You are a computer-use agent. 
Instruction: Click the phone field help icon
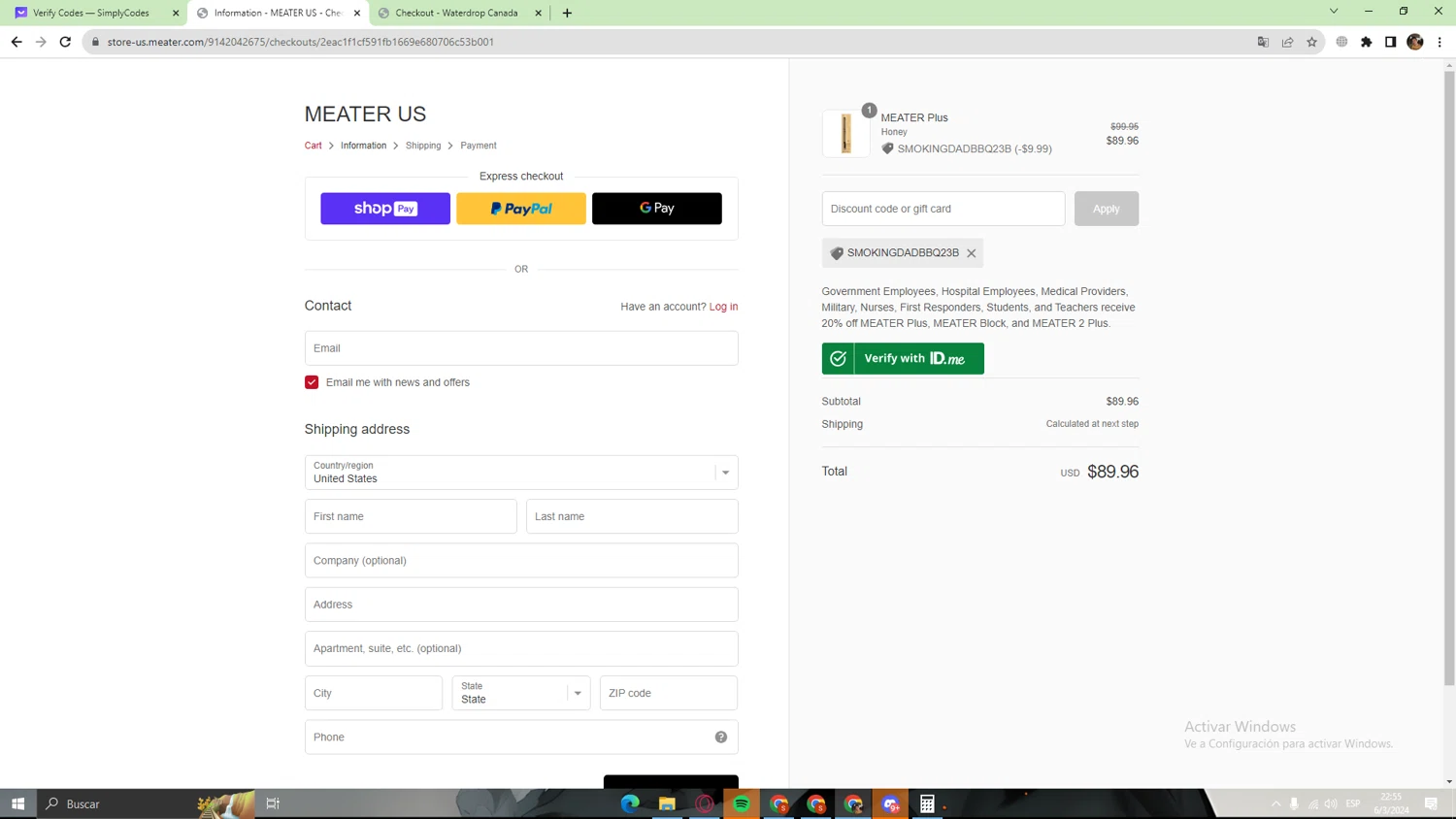[721, 737]
